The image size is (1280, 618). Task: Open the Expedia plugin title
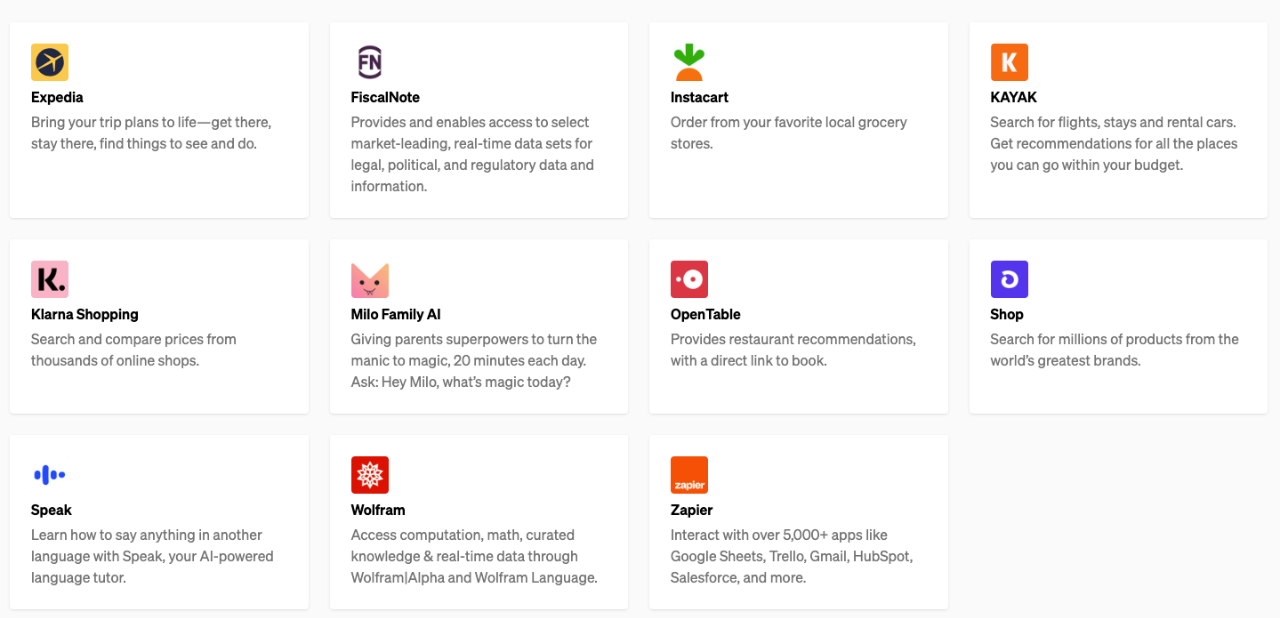[x=57, y=97]
